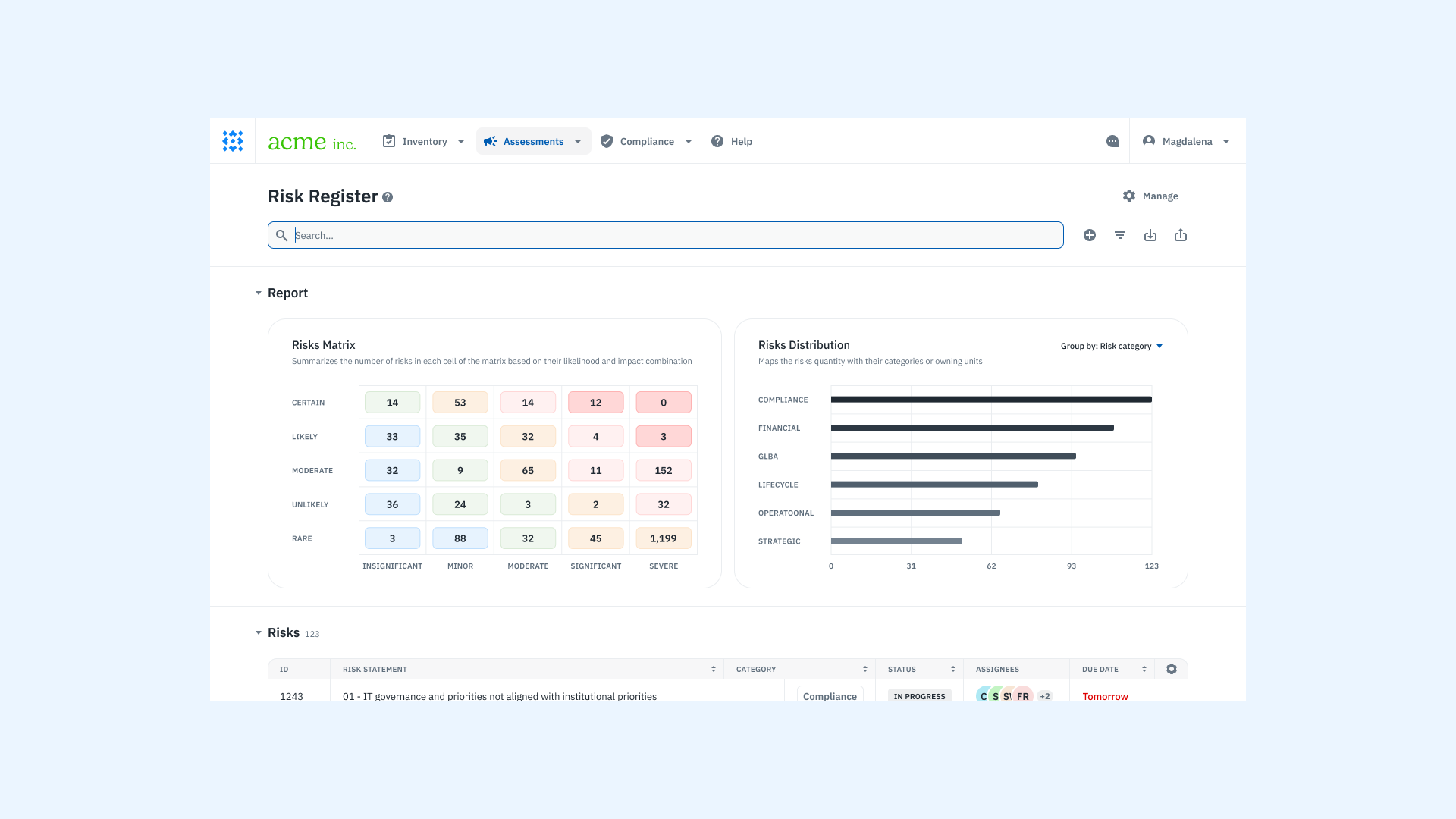Toggle sorting on Category column
1456x819 pixels.
(x=864, y=669)
